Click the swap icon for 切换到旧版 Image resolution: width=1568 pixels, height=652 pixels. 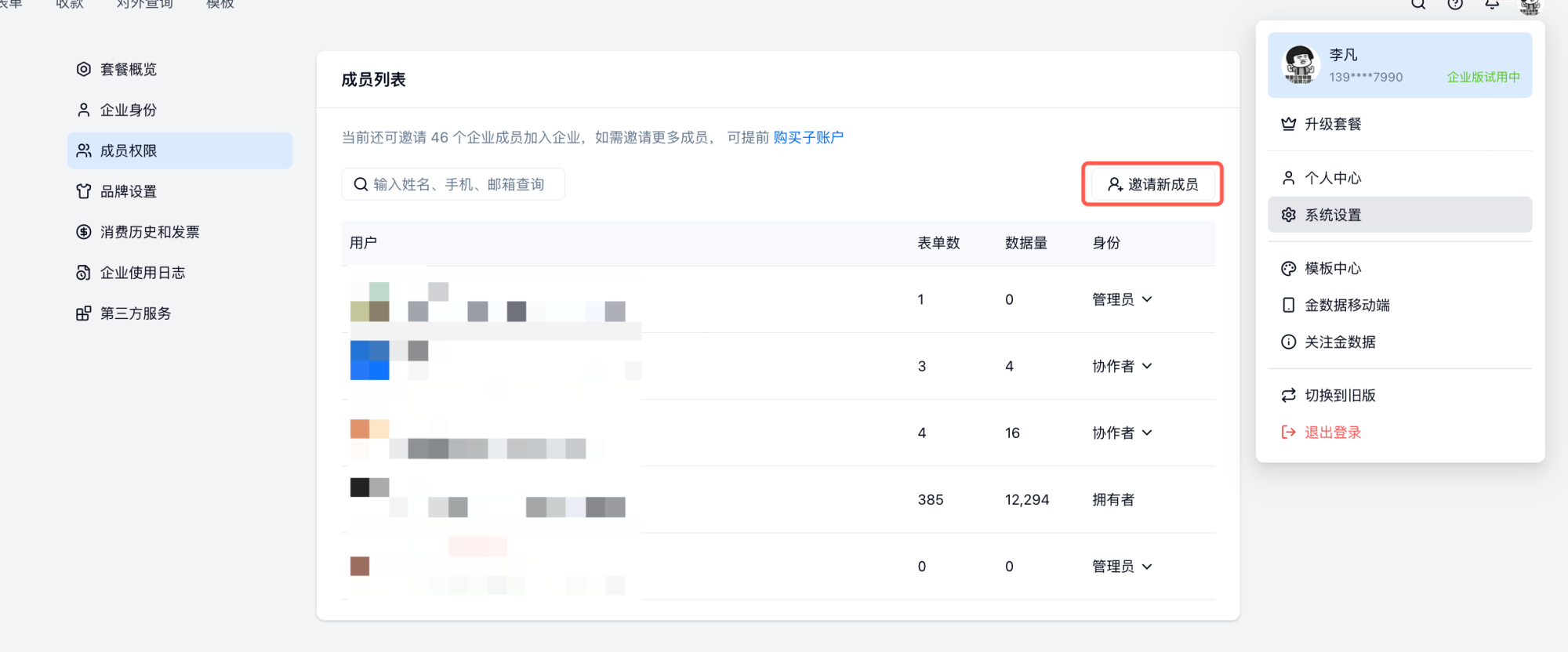[x=1288, y=396]
